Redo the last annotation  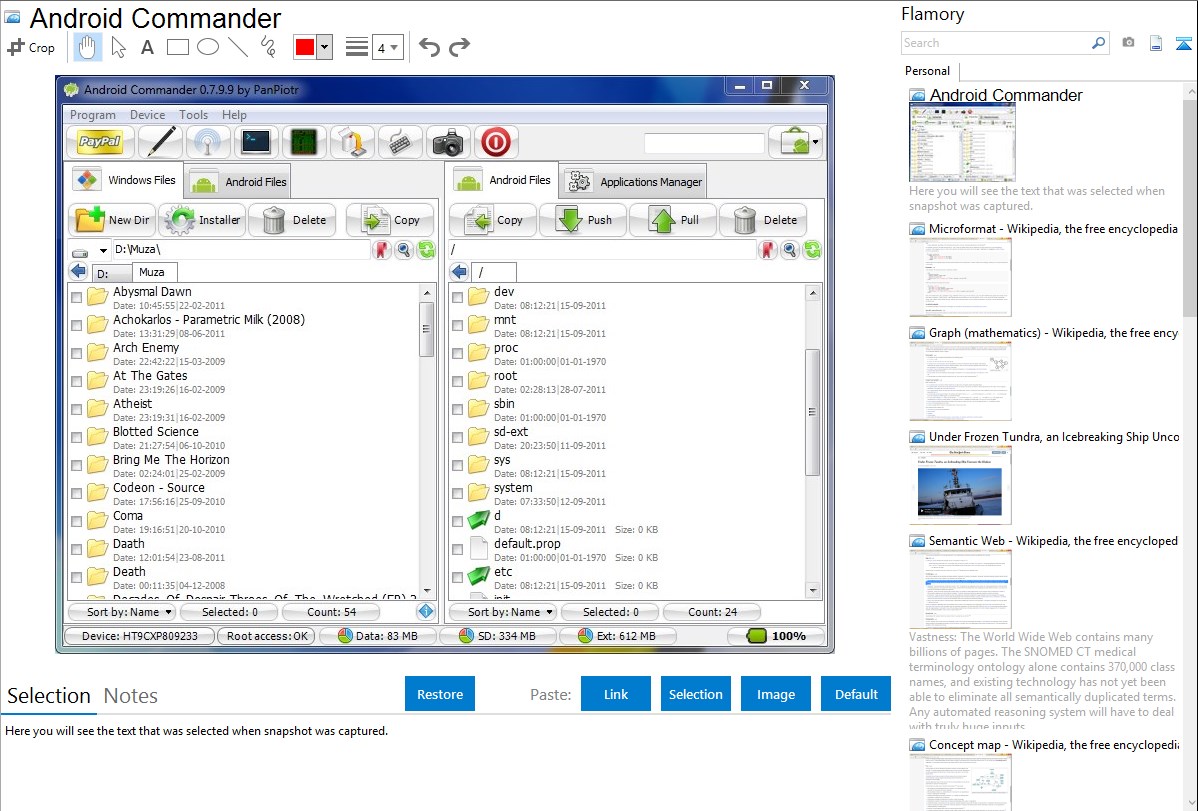point(459,47)
